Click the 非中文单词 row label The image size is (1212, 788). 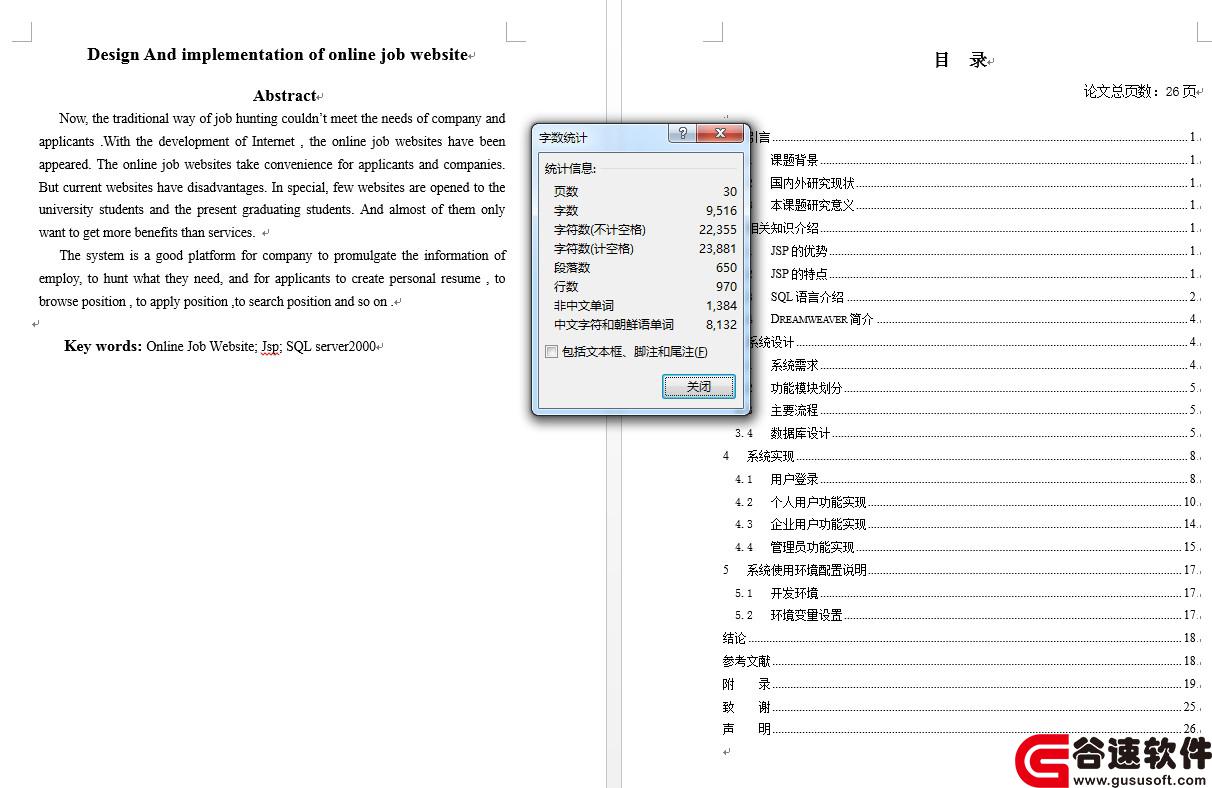coord(584,305)
